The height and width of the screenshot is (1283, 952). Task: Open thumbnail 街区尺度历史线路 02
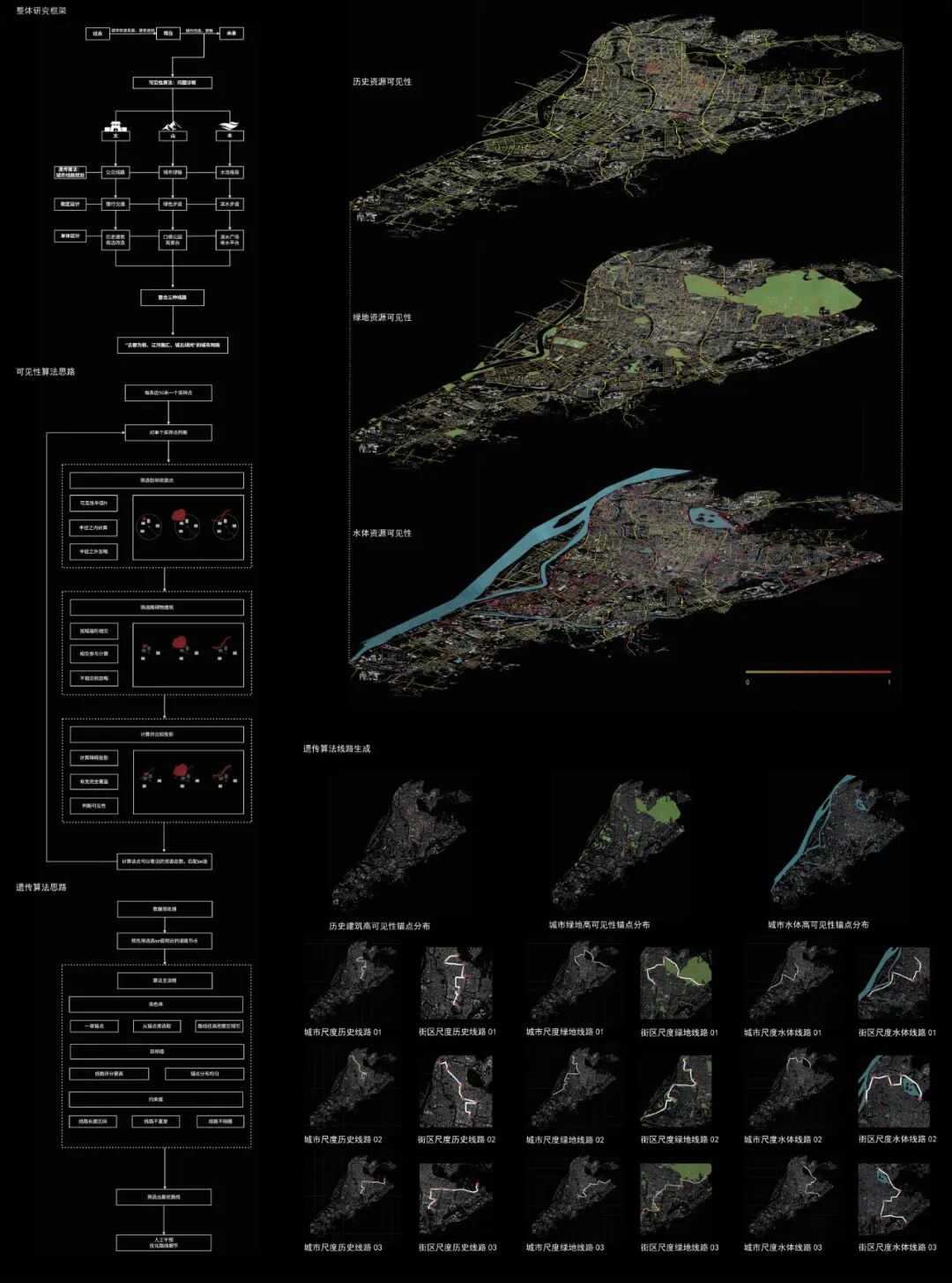coord(457,1092)
